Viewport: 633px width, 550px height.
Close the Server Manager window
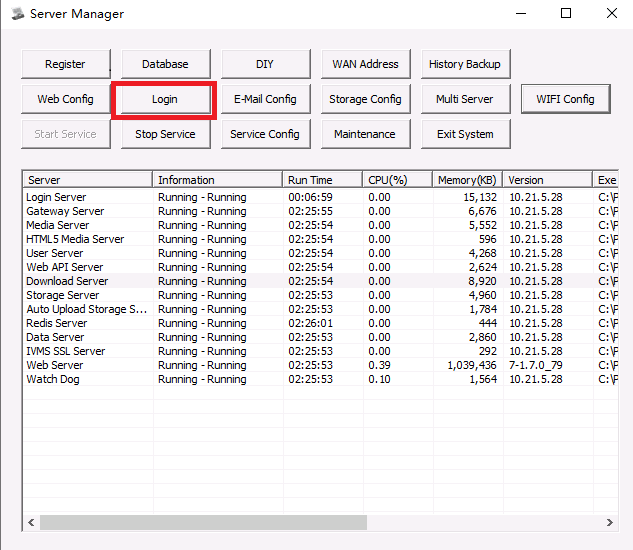[612, 13]
